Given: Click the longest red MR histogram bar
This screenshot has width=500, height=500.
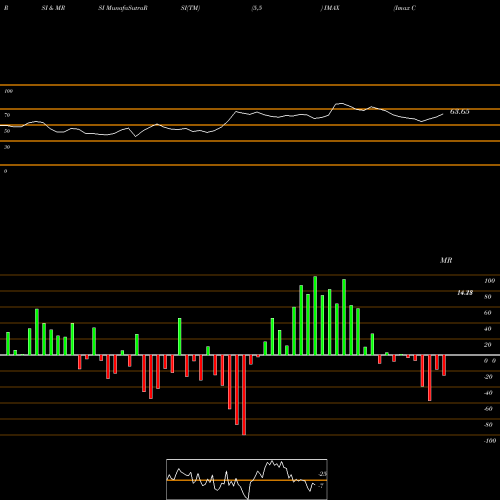Looking at the screenshot, I should pos(244,395).
